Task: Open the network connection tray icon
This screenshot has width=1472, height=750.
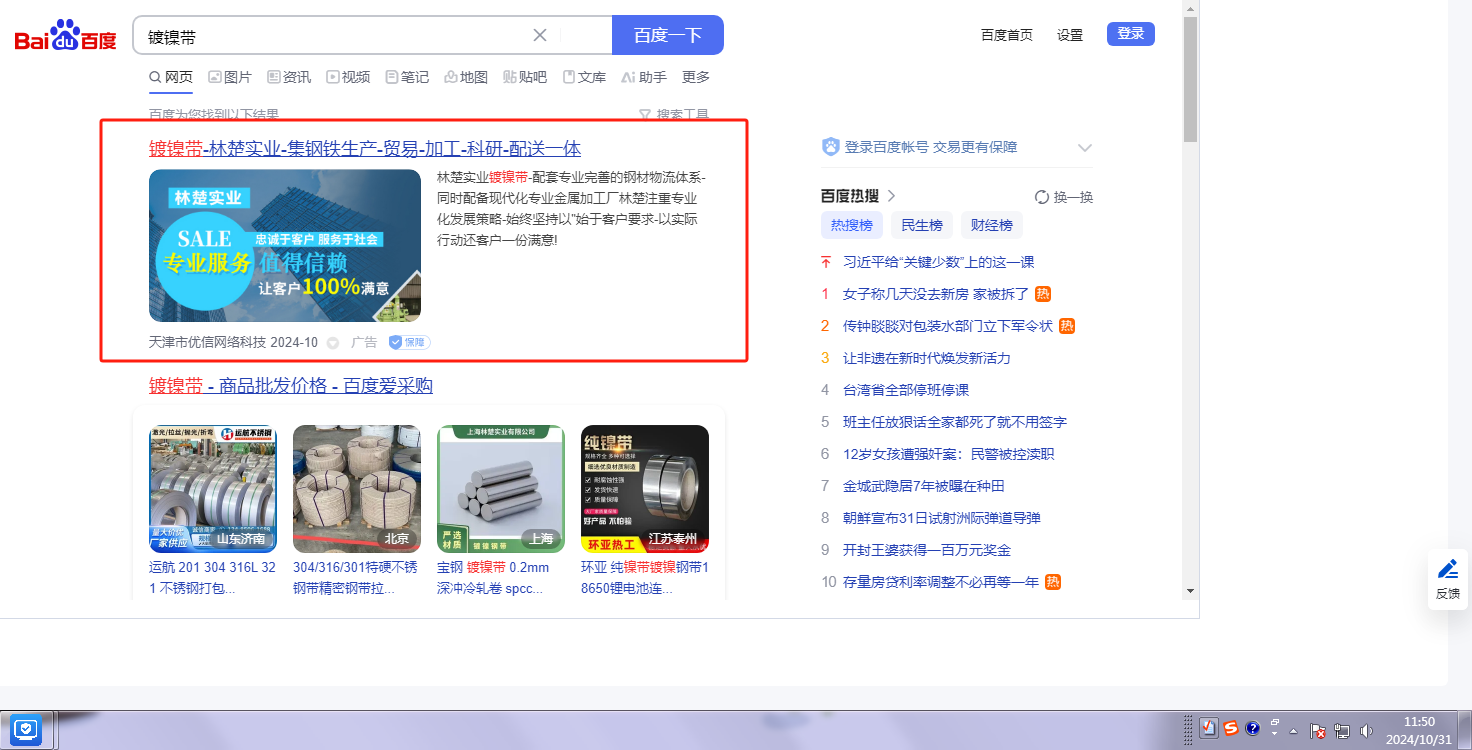Action: tap(1342, 731)
